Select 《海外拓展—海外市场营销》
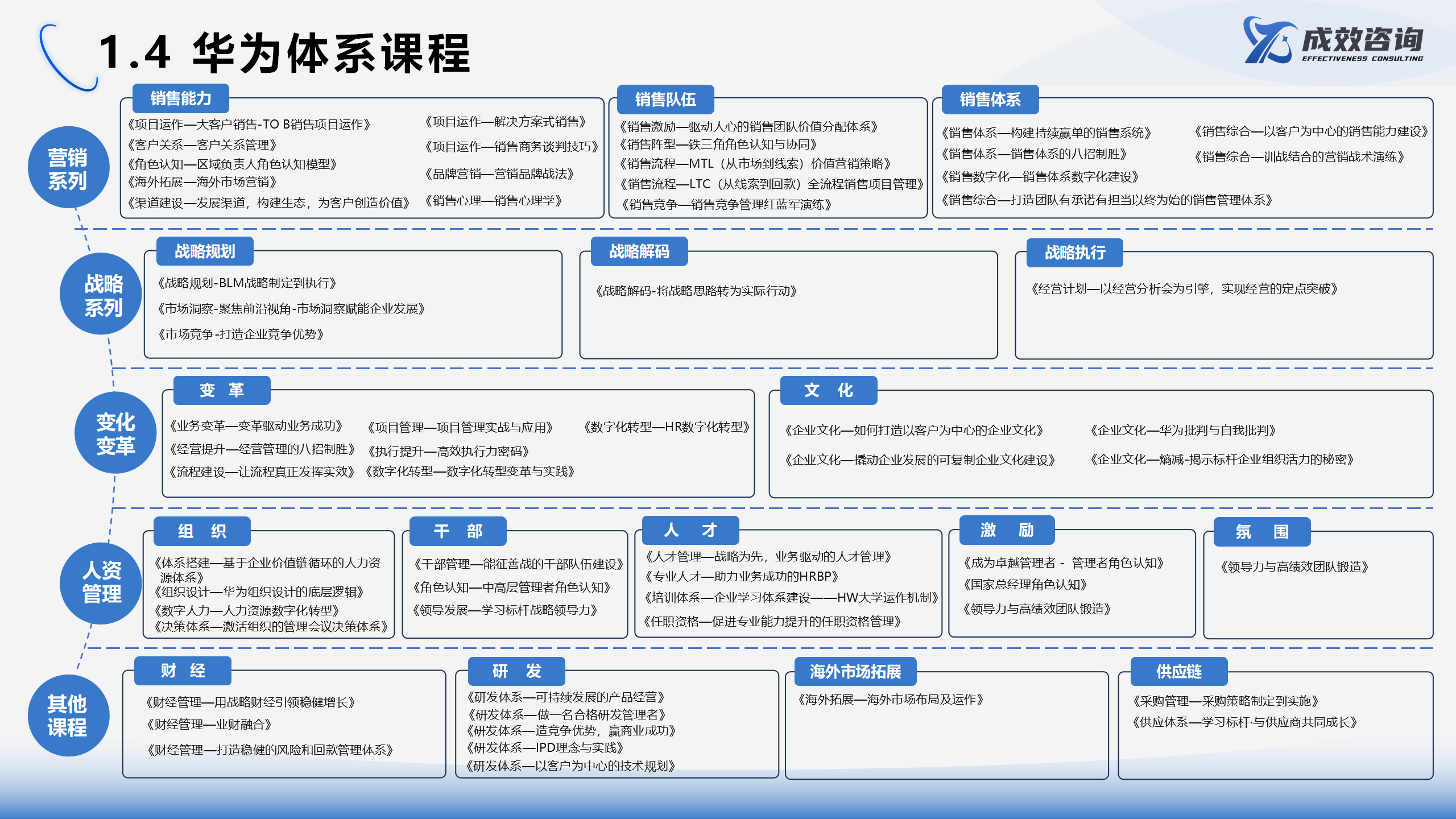The image size is (1456, 819). point(202,182)
